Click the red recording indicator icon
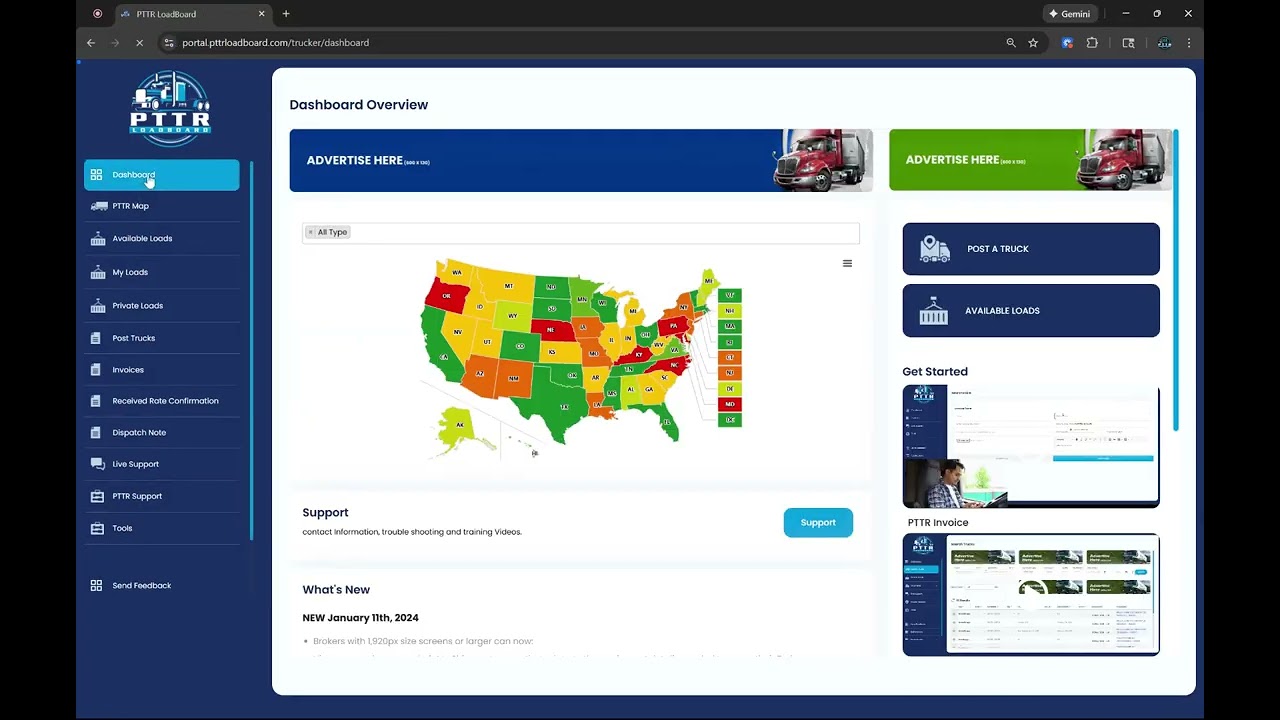This screenshot has width=1280, height=720. (97, 14)
